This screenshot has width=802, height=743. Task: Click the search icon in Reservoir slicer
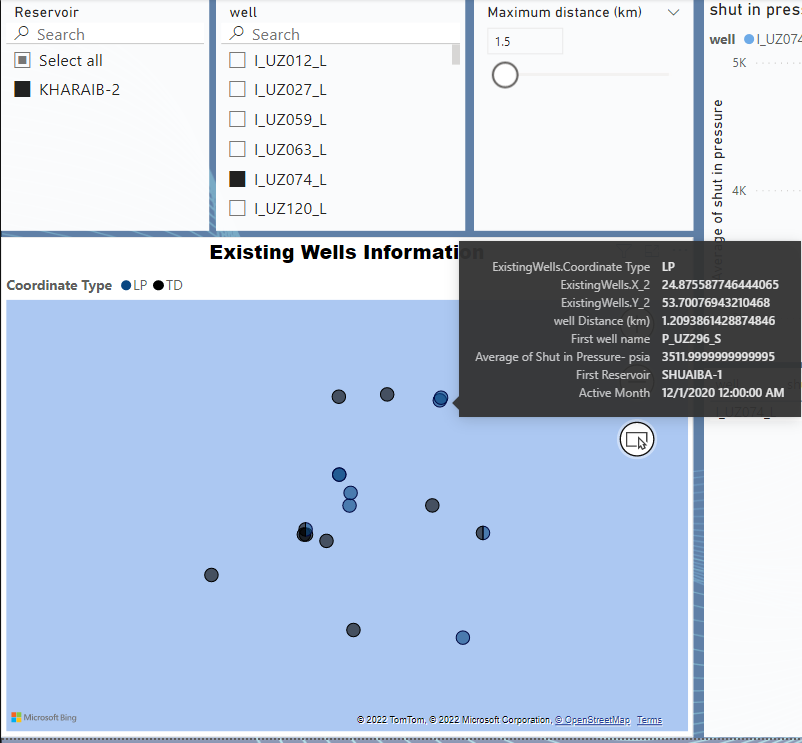[22, 33]
